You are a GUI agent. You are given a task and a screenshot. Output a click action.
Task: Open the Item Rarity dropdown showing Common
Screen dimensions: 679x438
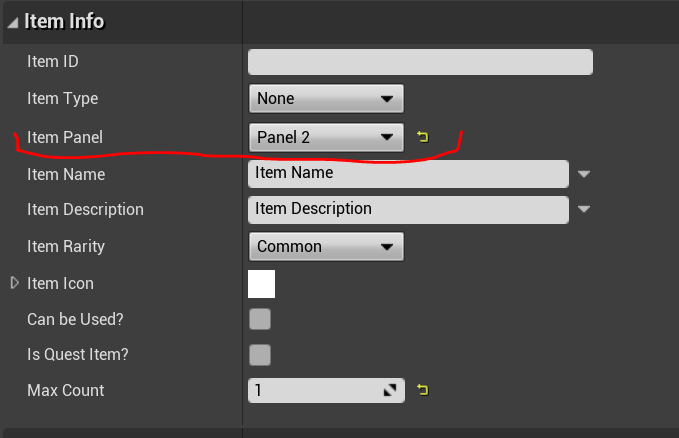[x=325, y=246]
